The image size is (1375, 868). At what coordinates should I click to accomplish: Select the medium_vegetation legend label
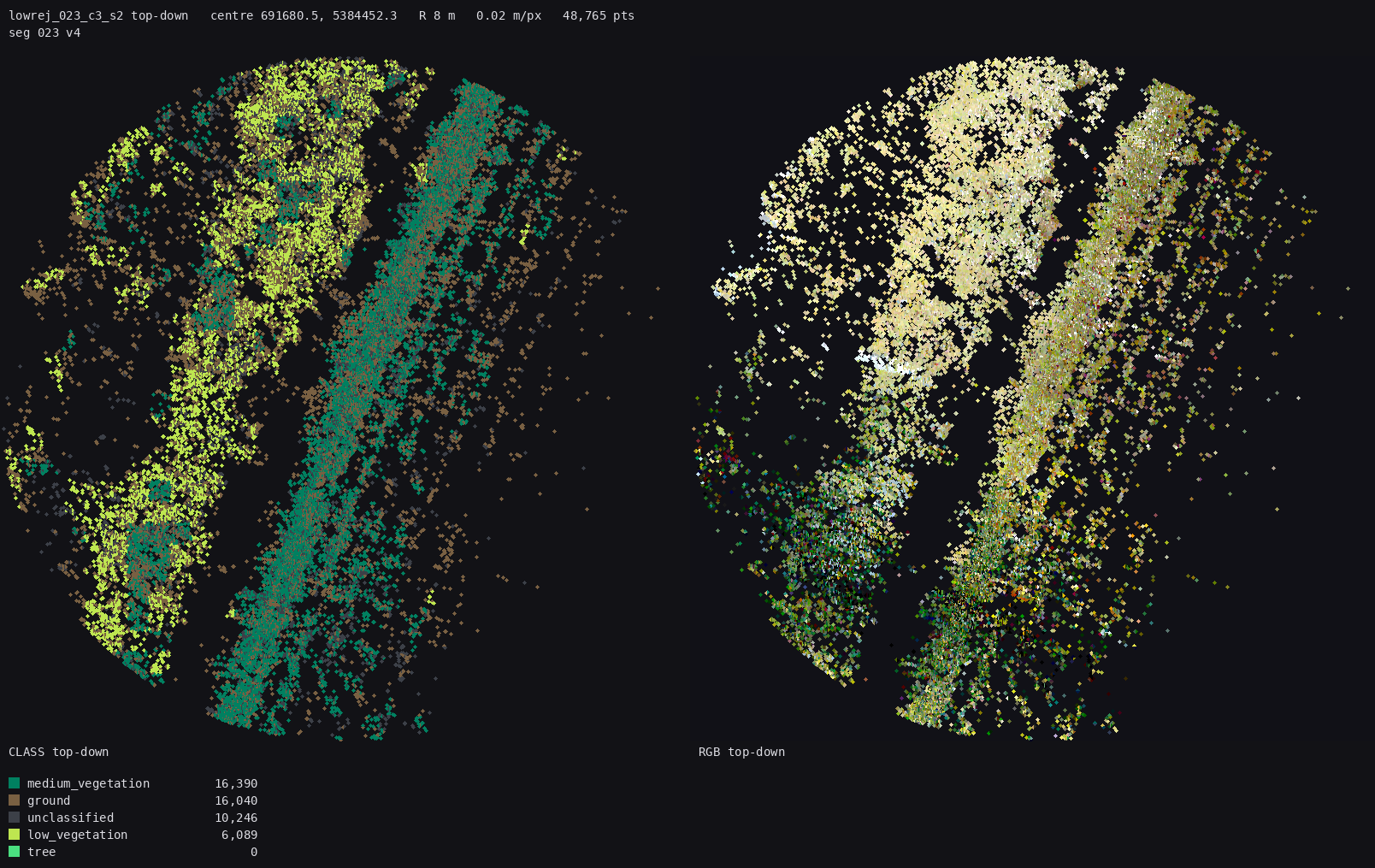click(88, 783)
